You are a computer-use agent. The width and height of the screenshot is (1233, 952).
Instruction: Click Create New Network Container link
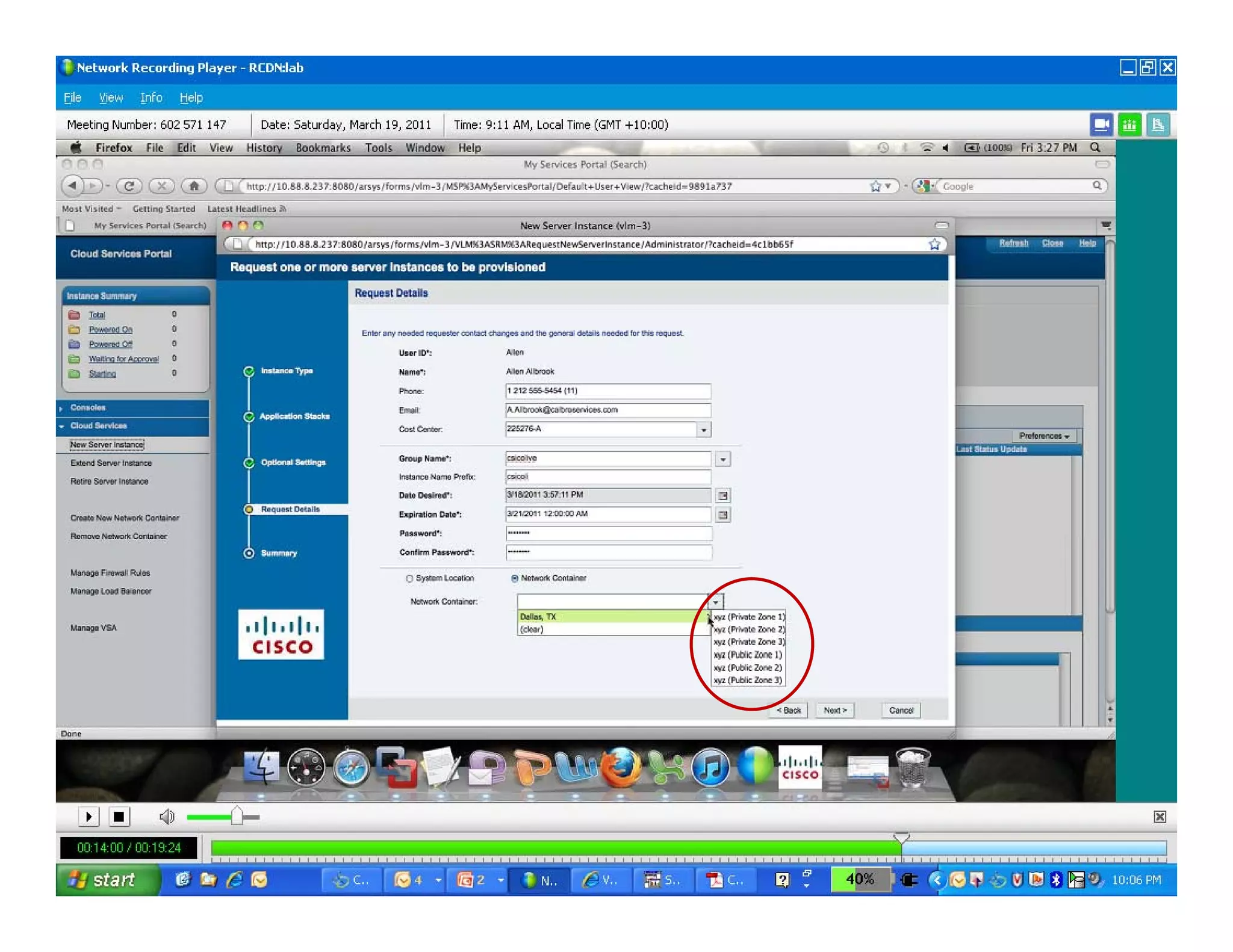[125, 518]
